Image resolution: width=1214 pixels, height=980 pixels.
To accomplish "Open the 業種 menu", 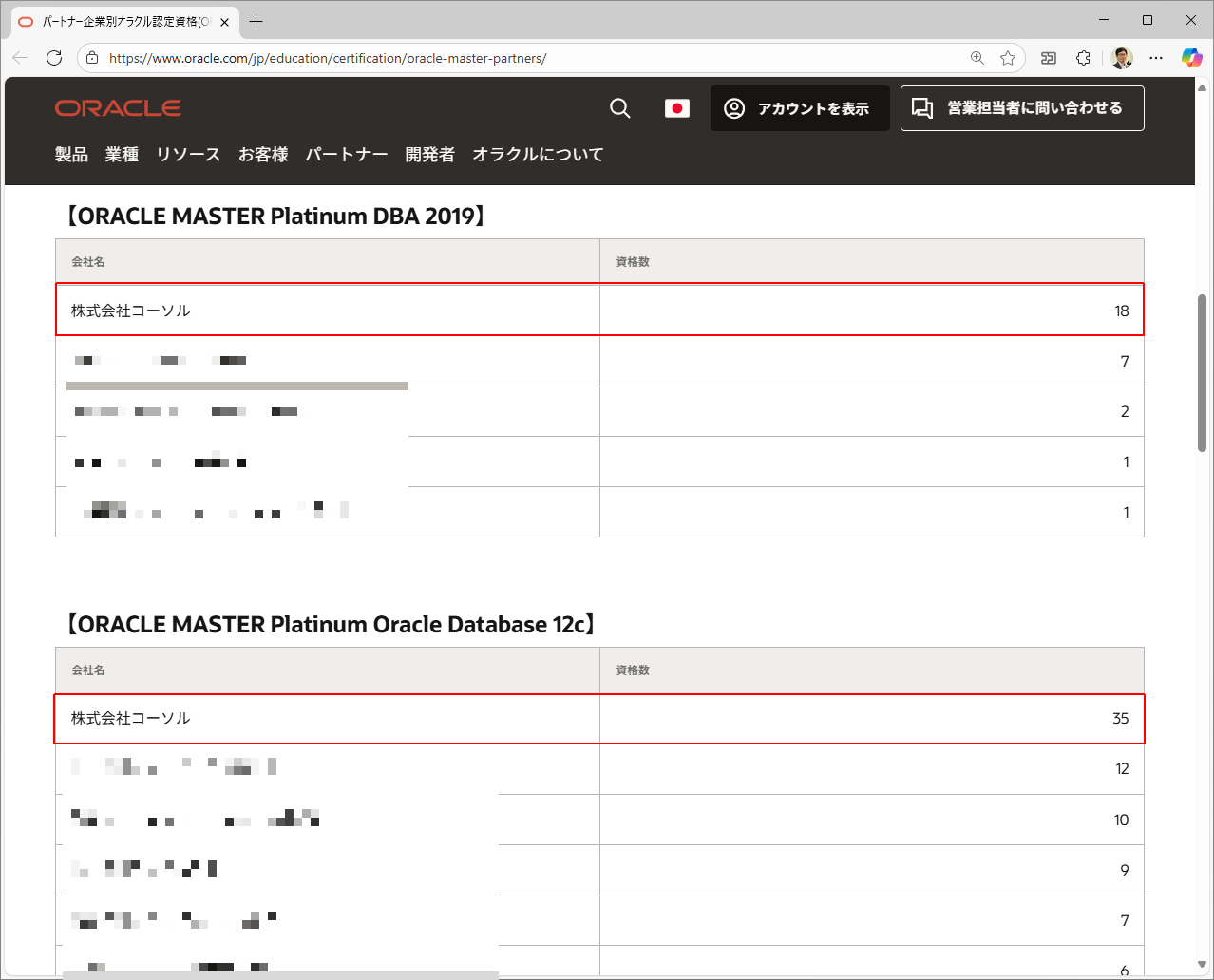I will [x=122, y=154].
